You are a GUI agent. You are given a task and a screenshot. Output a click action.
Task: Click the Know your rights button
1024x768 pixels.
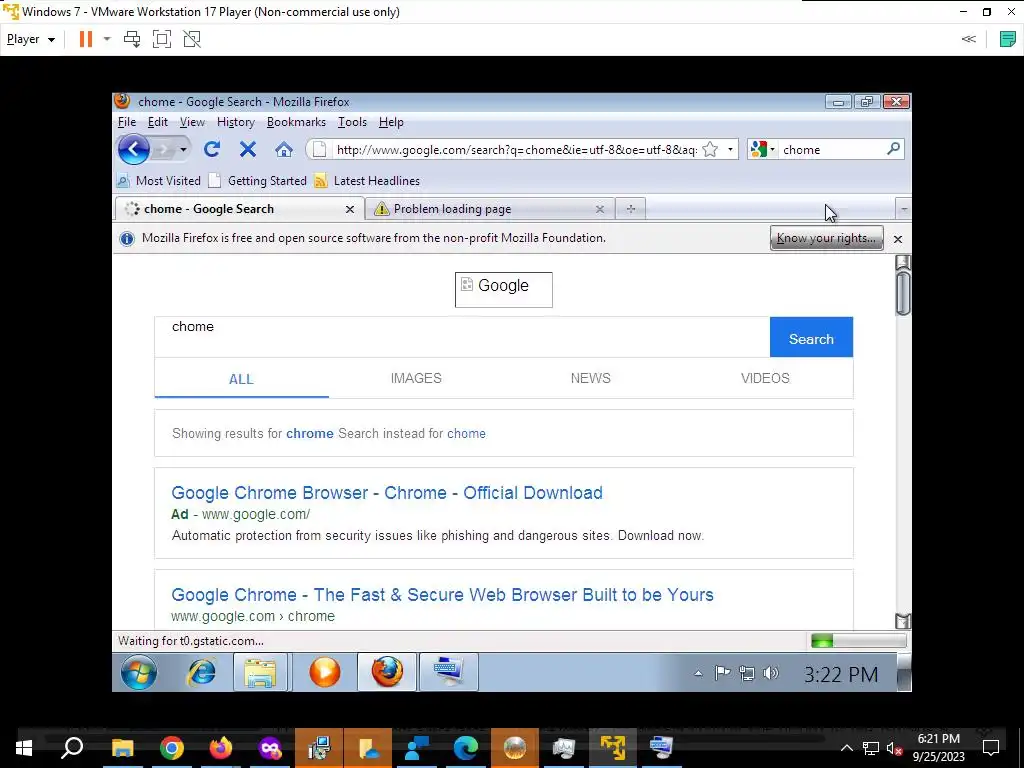coord(826,238)
